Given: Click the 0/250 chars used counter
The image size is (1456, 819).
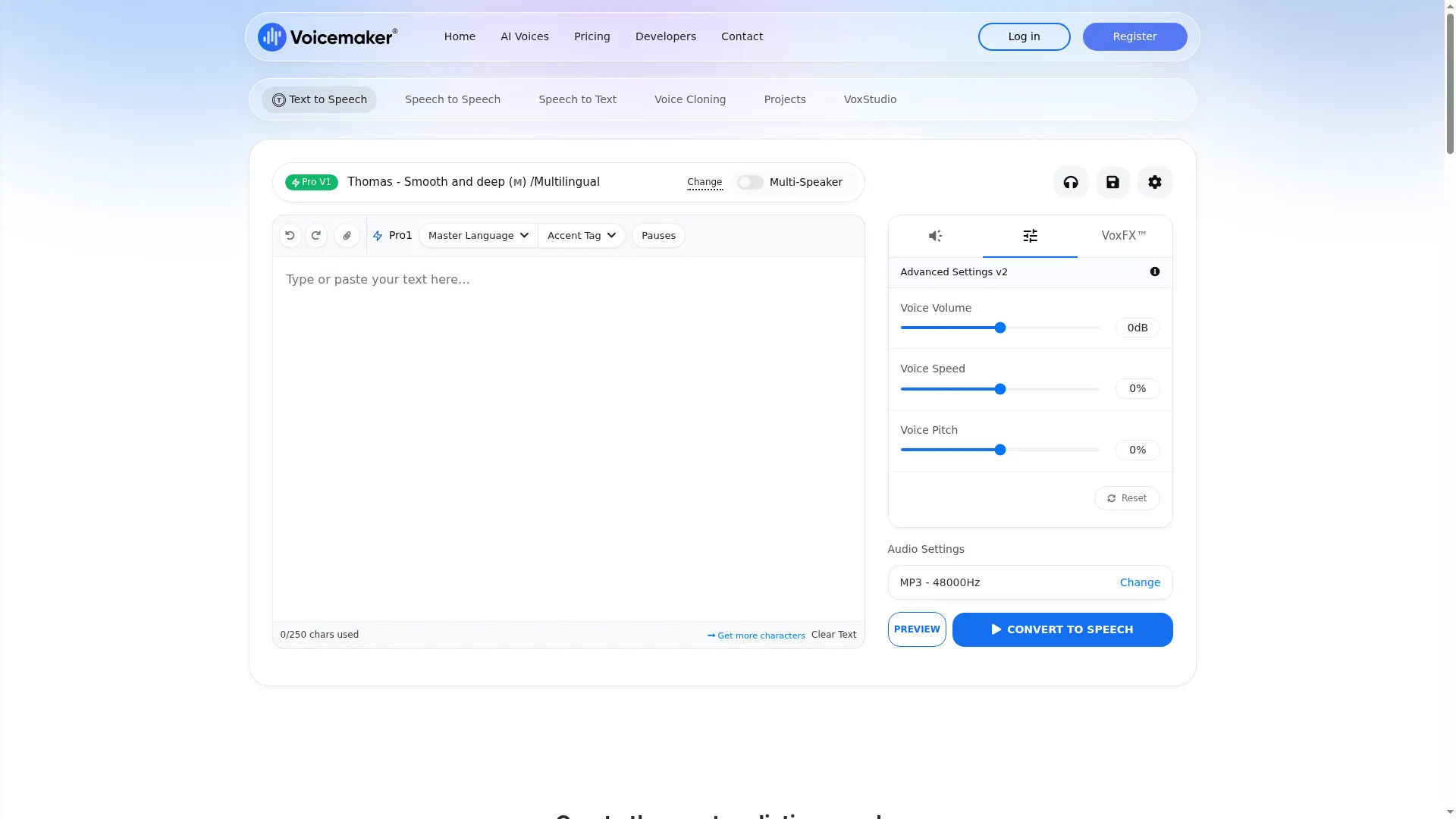Looking at the screenshot, I should pyautogui.click(x=319, y=635).
